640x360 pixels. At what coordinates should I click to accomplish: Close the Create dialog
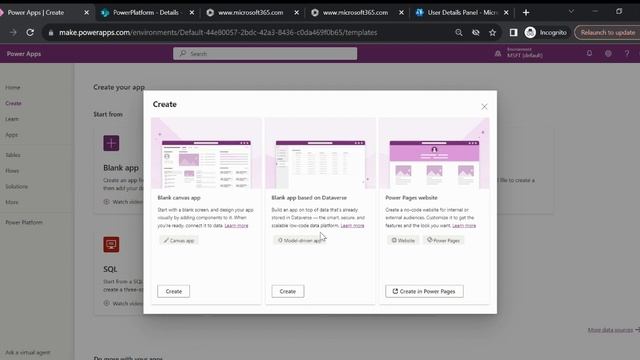[484, 107]
